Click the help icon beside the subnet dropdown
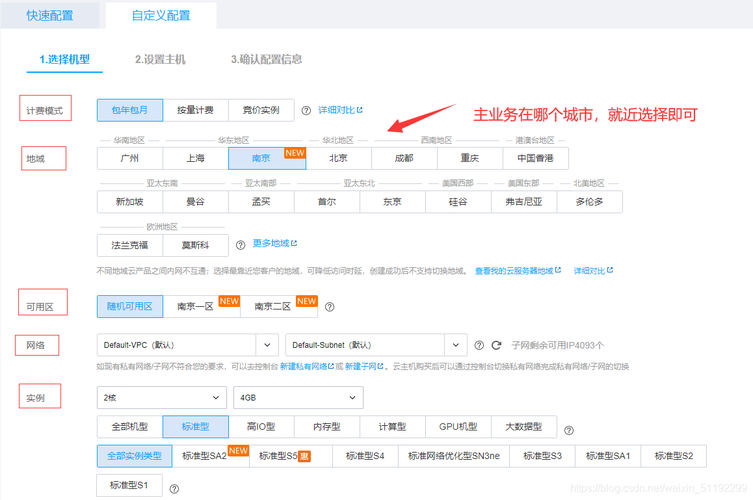The height and width of the screenshot is (500, 753). click(x=479, y=345)
